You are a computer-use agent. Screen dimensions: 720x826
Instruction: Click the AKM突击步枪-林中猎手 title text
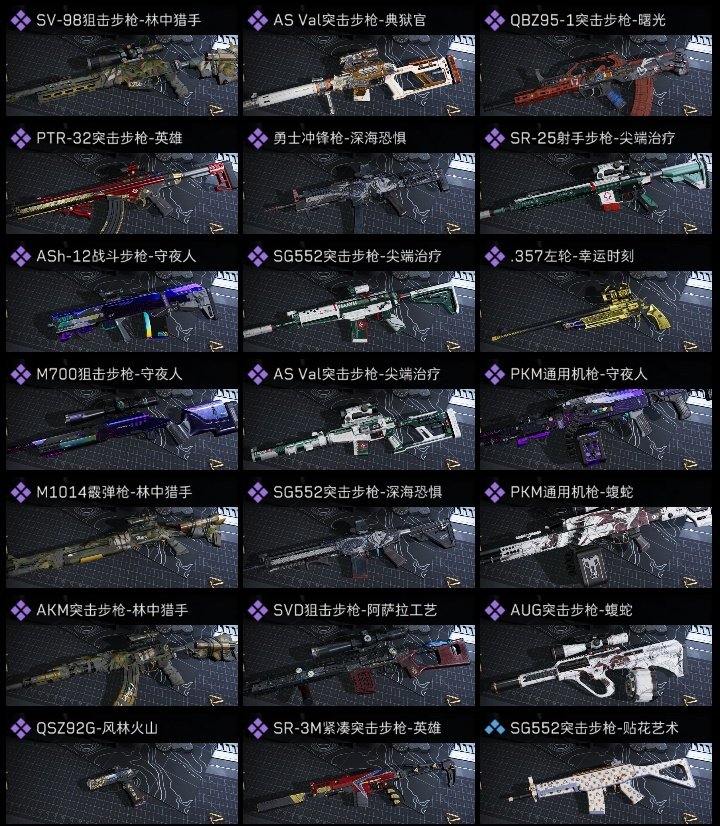[112, 611]
